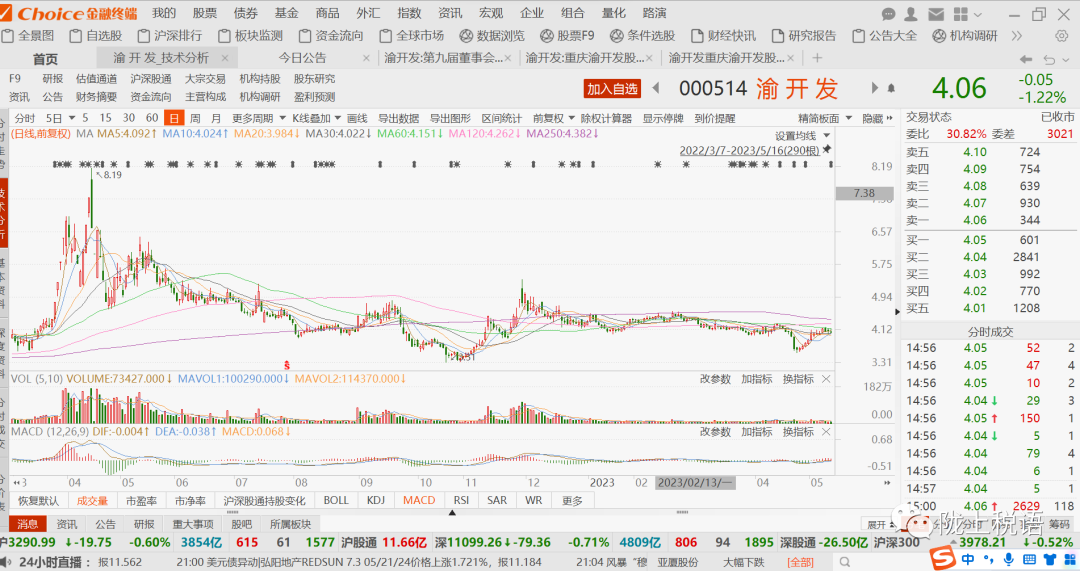Screen dimensions: 1080x571
Task: Go to next stock with right triangle
Action: click(x=875, y=87)
